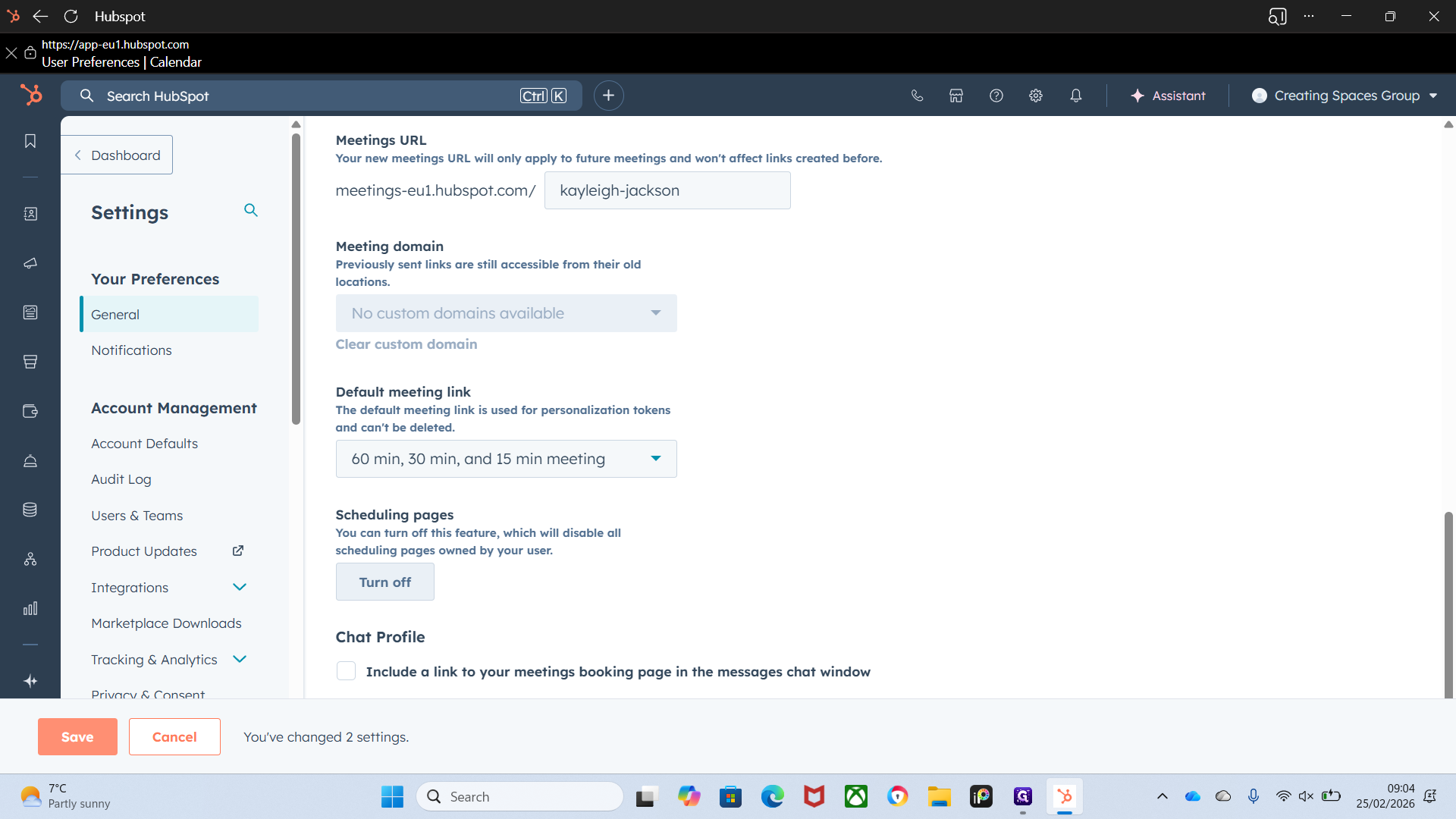Screen dimensions: 1456x819
Task: Open the Marketplace storefront icon in top bar
Action: pos(956,96)
